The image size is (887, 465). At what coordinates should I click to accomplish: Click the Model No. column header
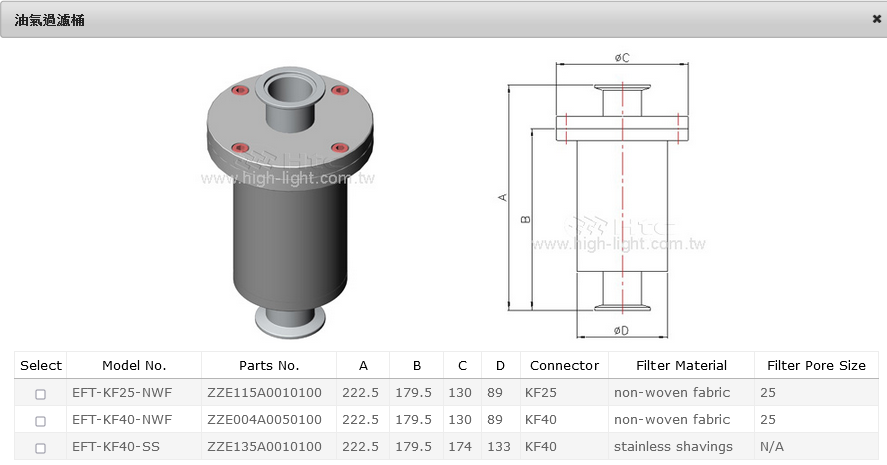[134, 365]
